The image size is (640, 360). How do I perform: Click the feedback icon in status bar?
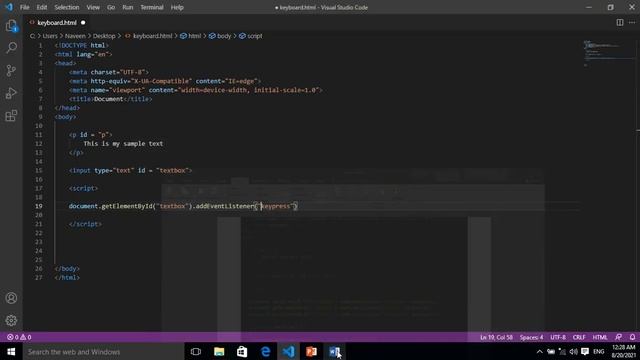619,337
